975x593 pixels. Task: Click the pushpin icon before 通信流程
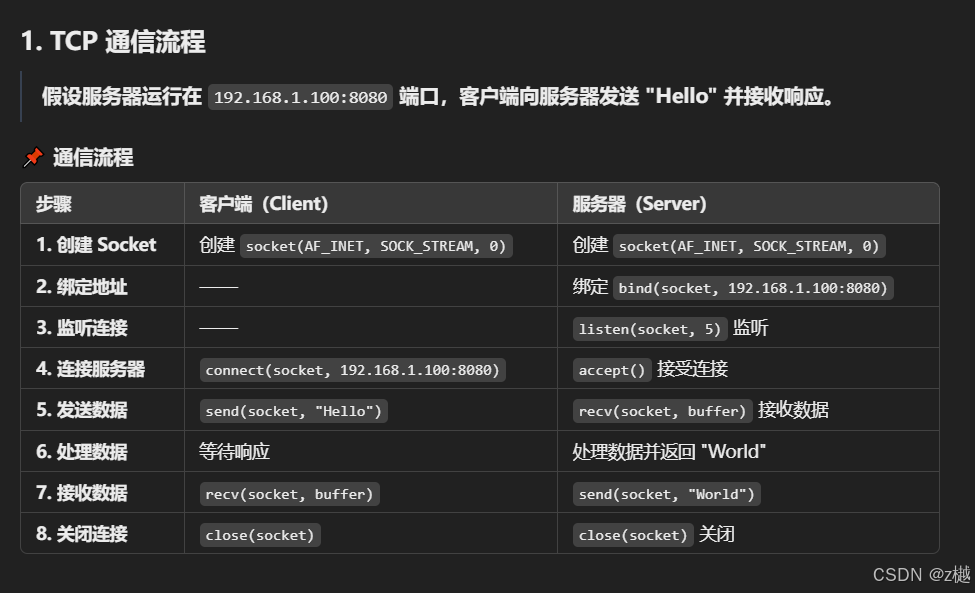coord(32,157)
